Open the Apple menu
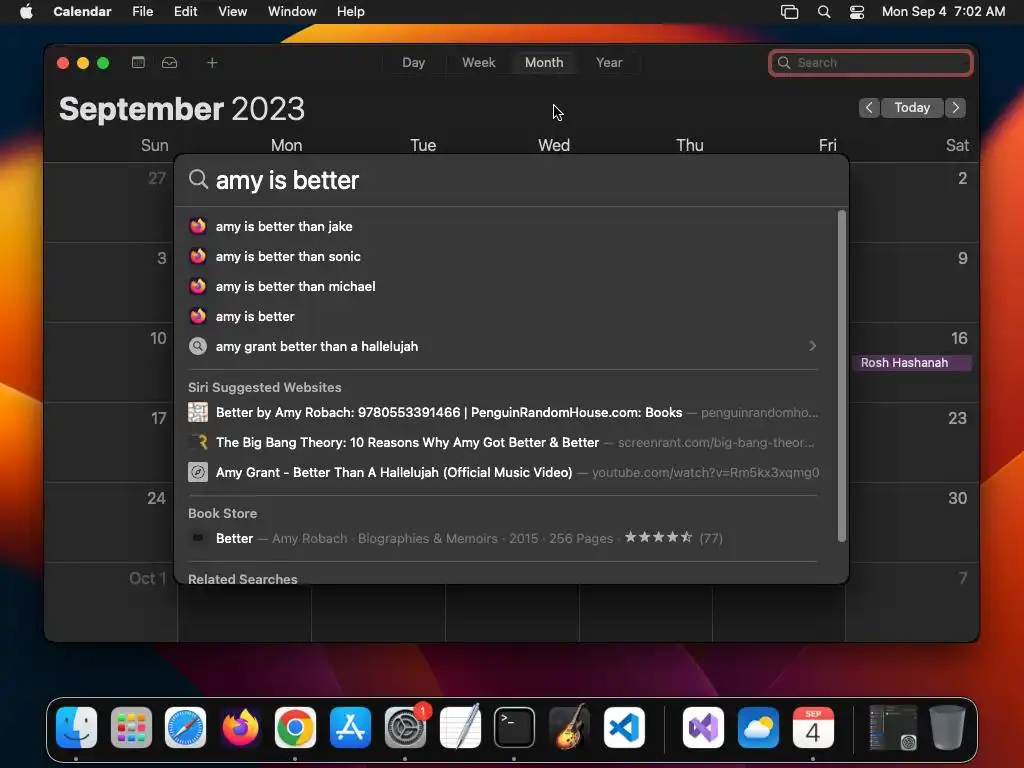This screenshot has width=1024, height=768. pos(26,12)
